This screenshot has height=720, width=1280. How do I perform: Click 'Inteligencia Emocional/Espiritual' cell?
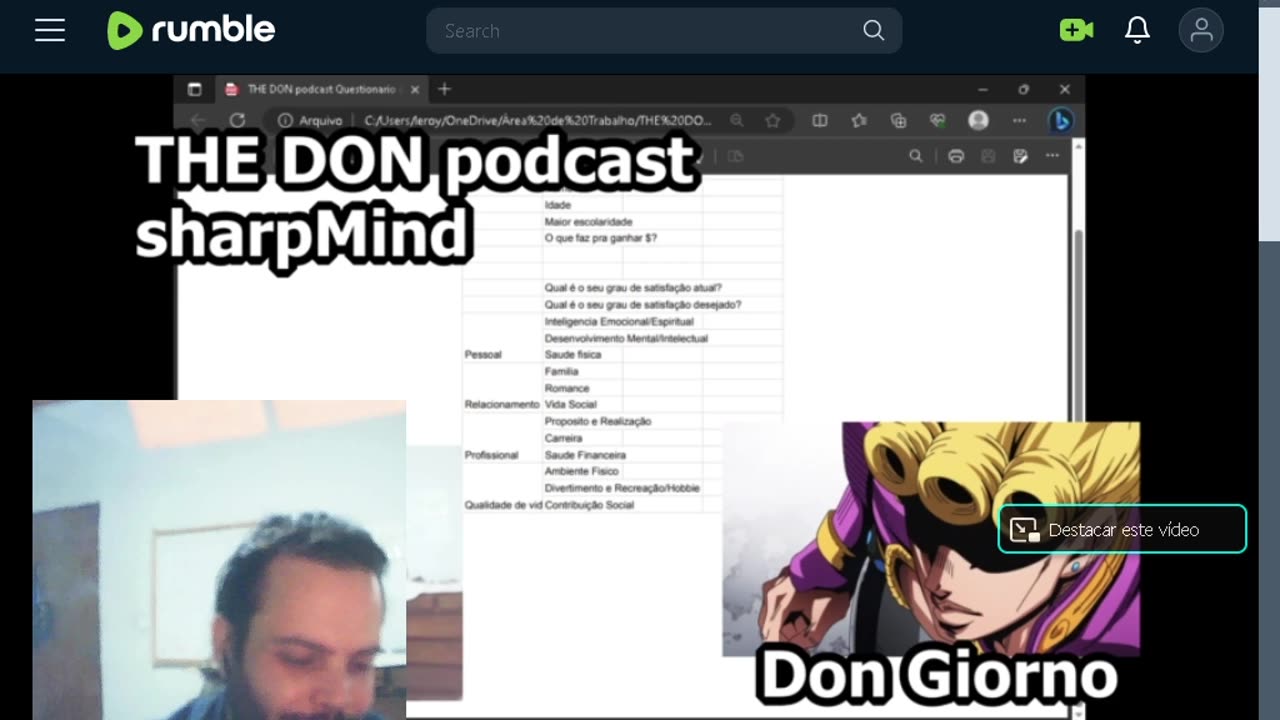click(619, 322)
